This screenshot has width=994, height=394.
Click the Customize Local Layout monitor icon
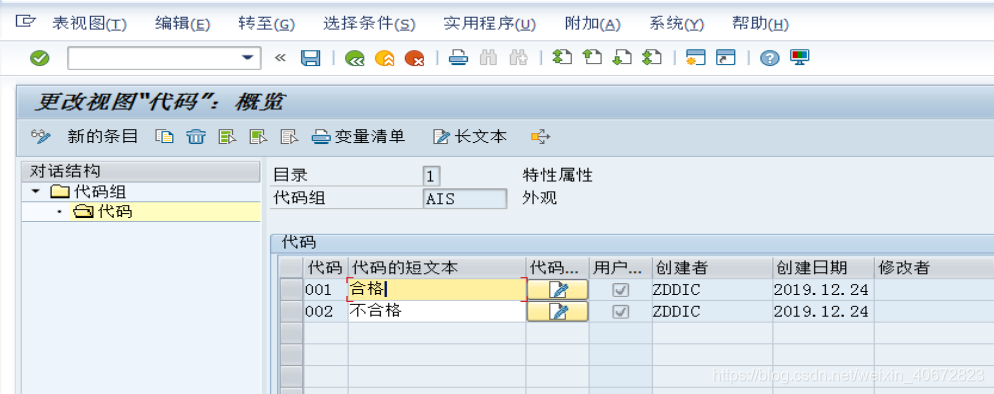799,58
